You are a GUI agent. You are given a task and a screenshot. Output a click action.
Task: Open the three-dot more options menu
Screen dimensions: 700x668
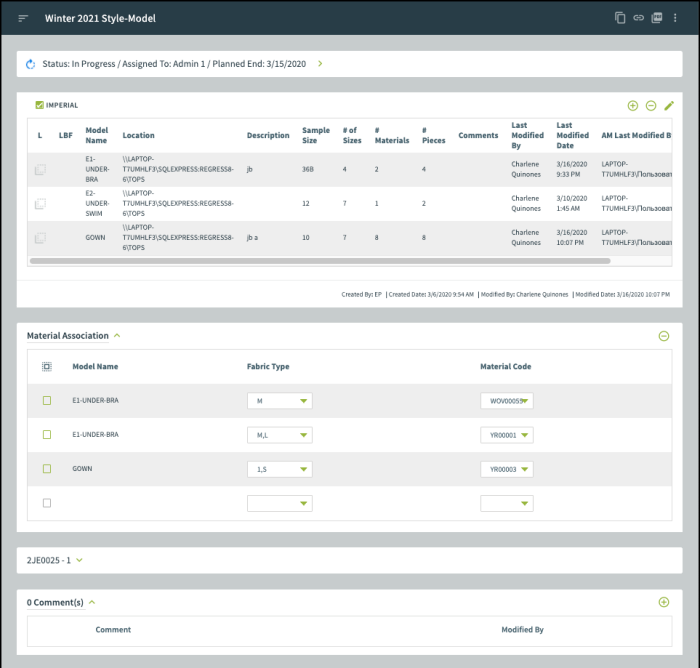tap(676, 18)
